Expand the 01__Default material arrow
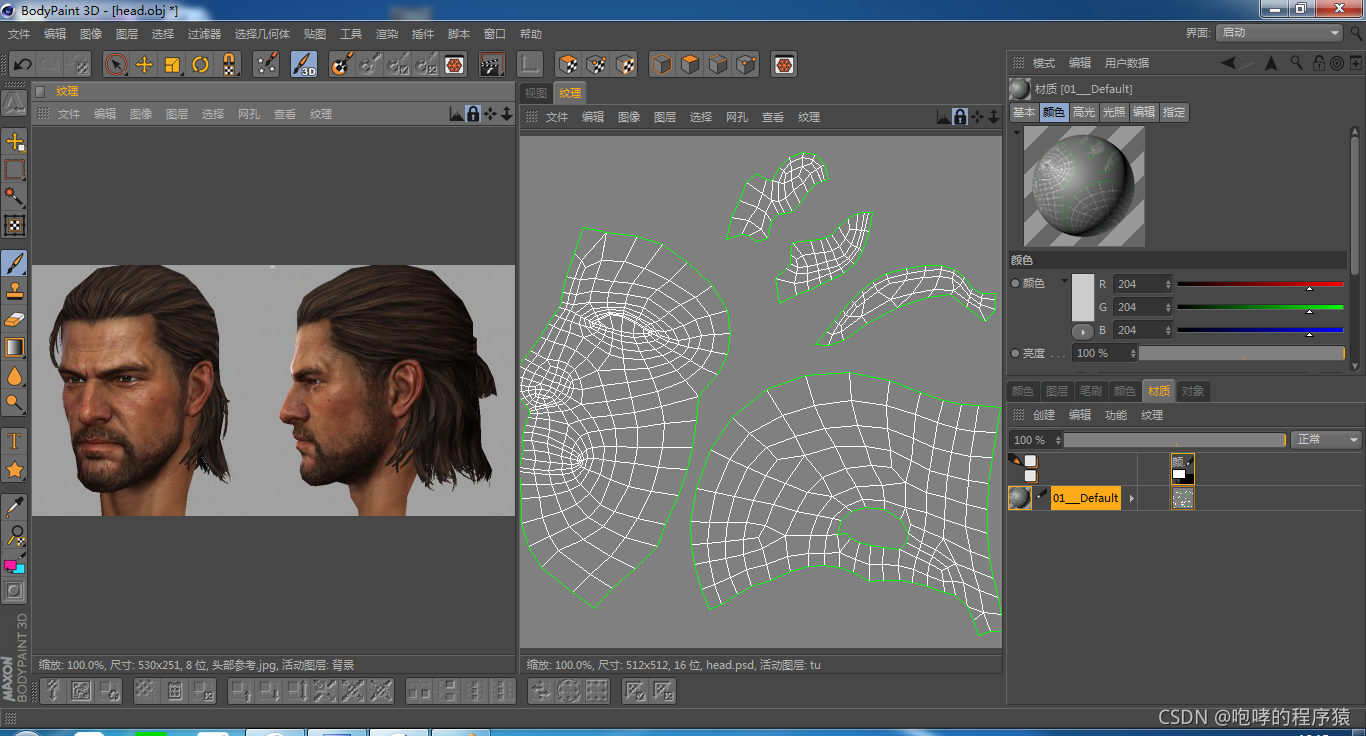Screen dimensions: 1366x736 (1132, 498)
